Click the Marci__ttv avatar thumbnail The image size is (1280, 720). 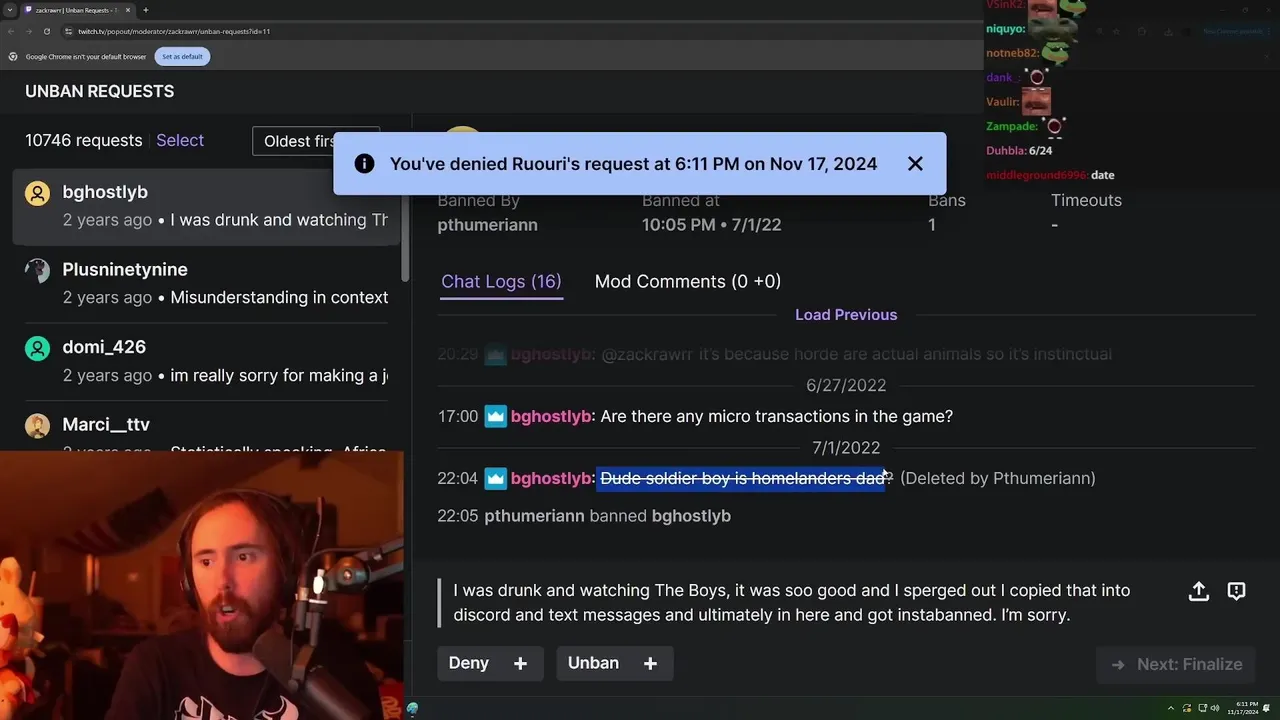[x=37, y=426]
